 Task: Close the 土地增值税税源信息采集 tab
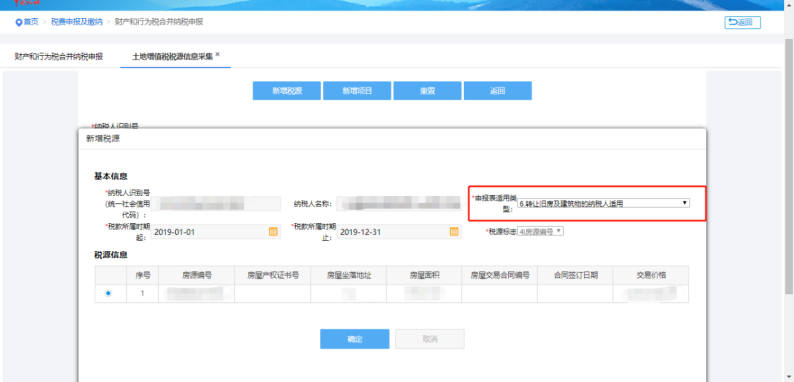pyautogui.click(x=217, y=54)
